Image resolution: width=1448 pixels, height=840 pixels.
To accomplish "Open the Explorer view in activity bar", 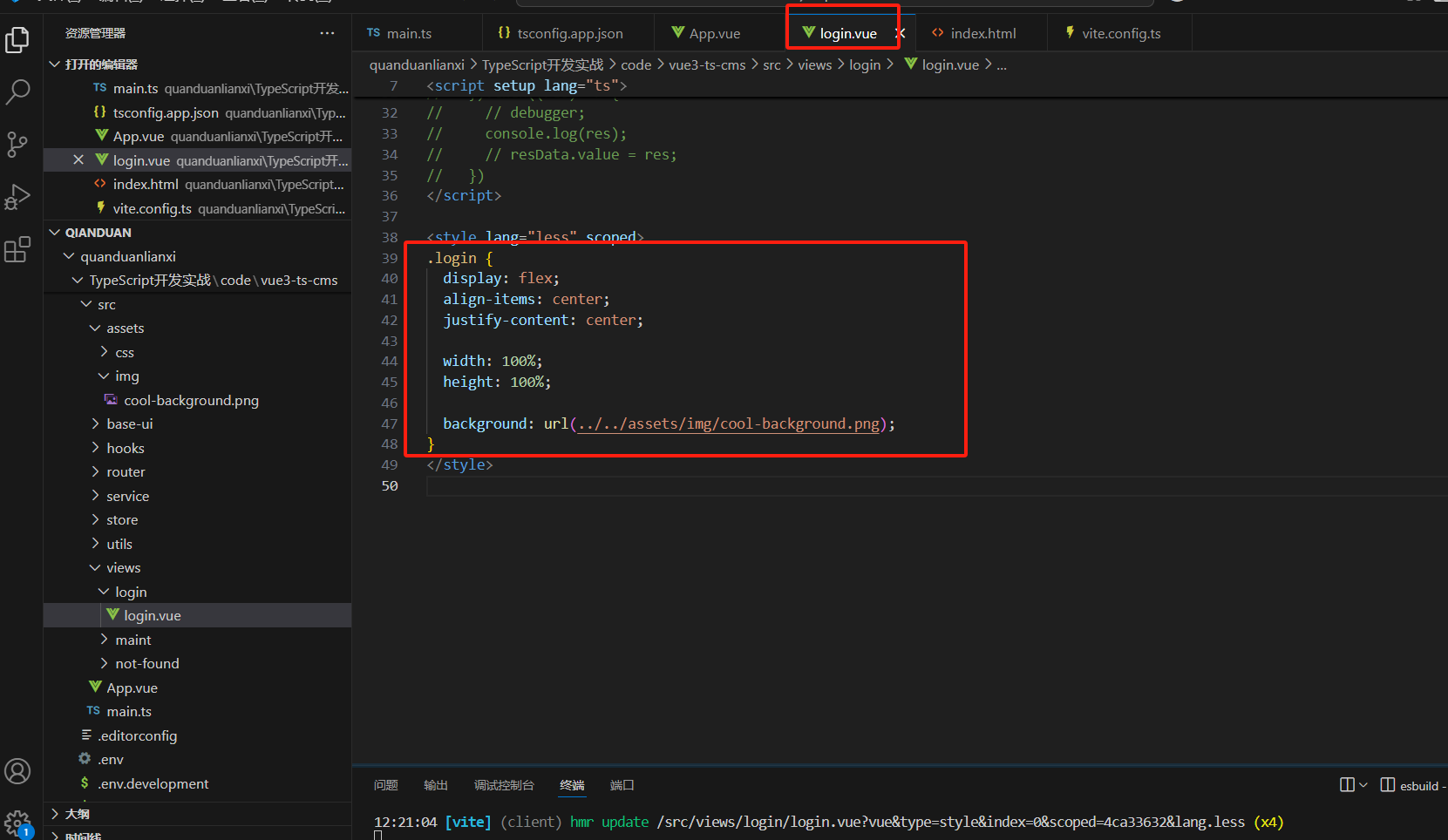I will 17,40.
